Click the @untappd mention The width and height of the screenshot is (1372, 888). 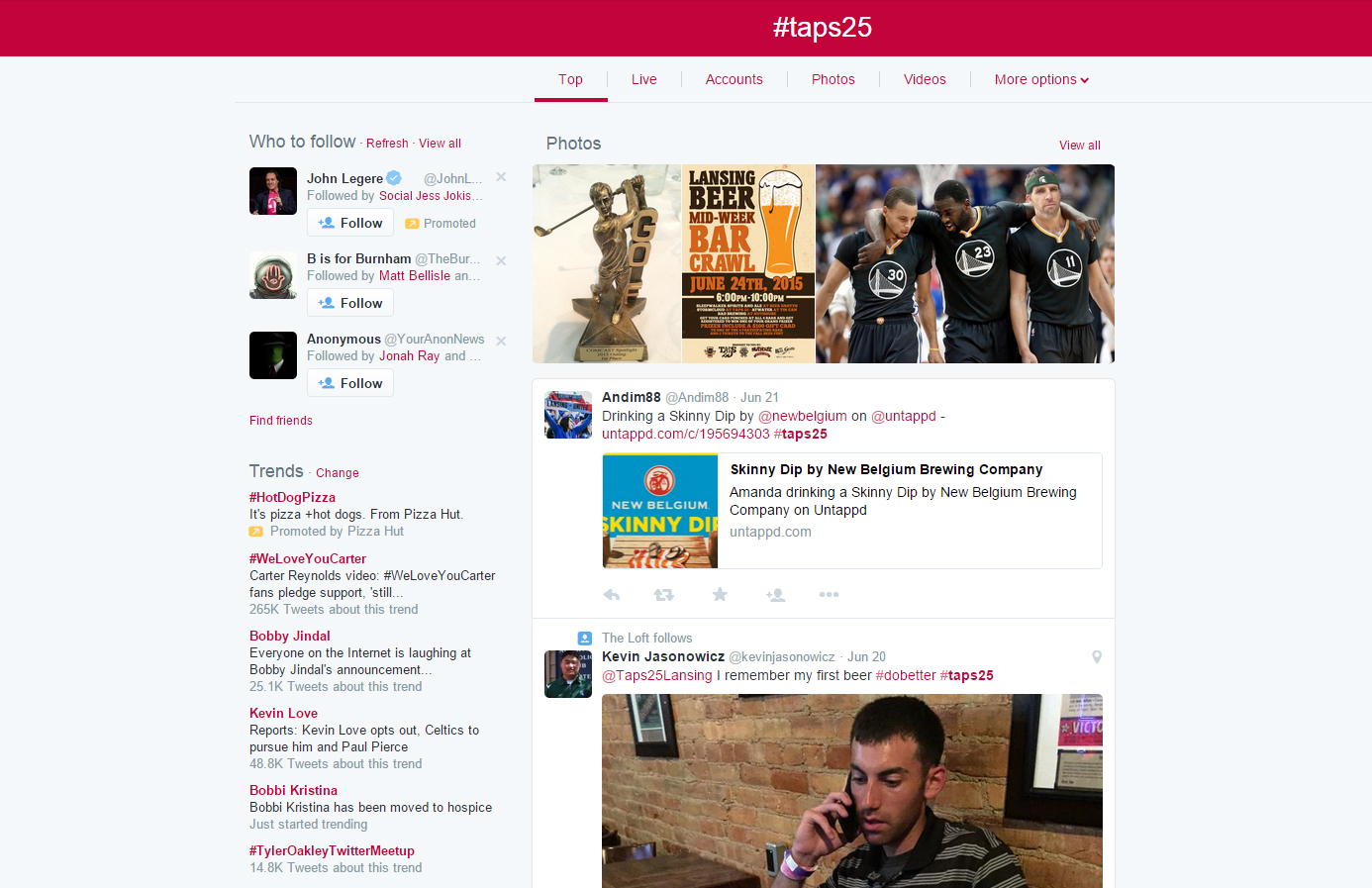[x=904, y=416]
